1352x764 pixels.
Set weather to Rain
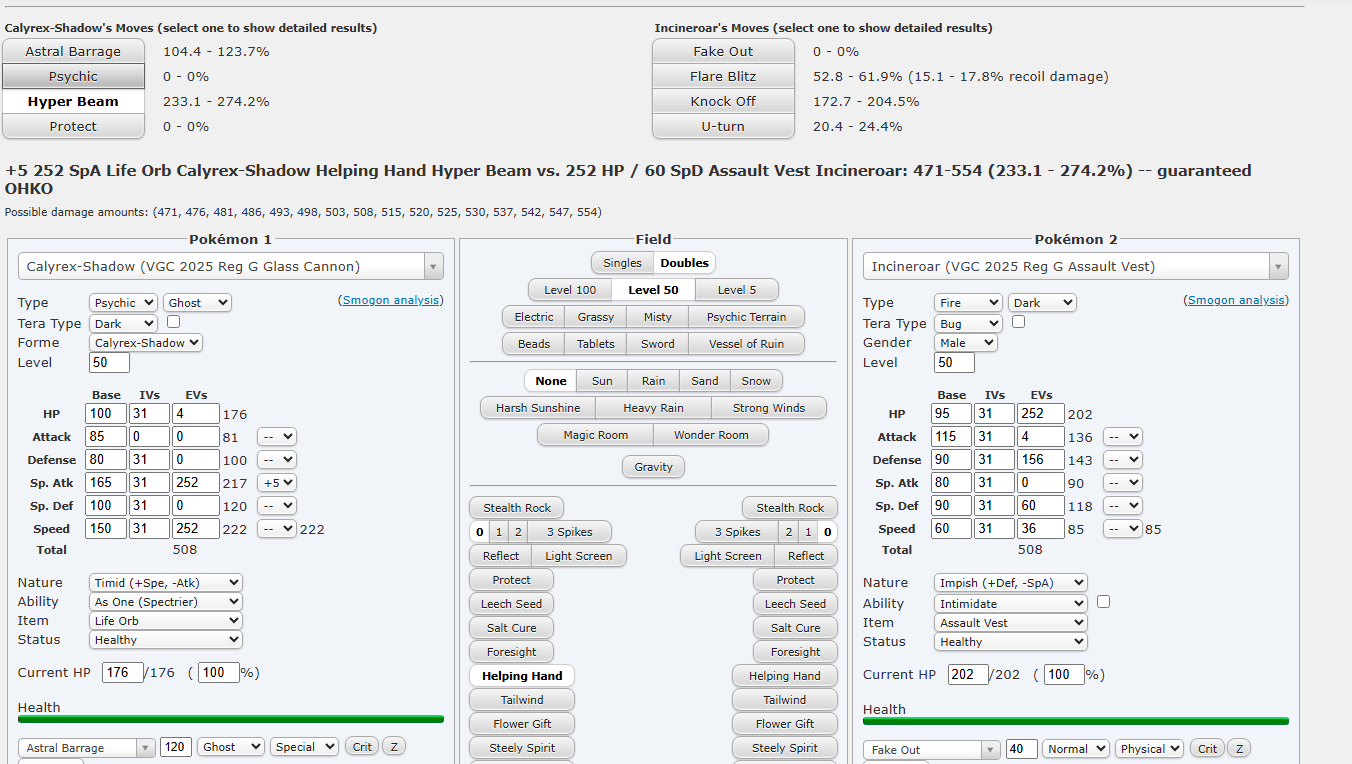(x=654, y=381)
